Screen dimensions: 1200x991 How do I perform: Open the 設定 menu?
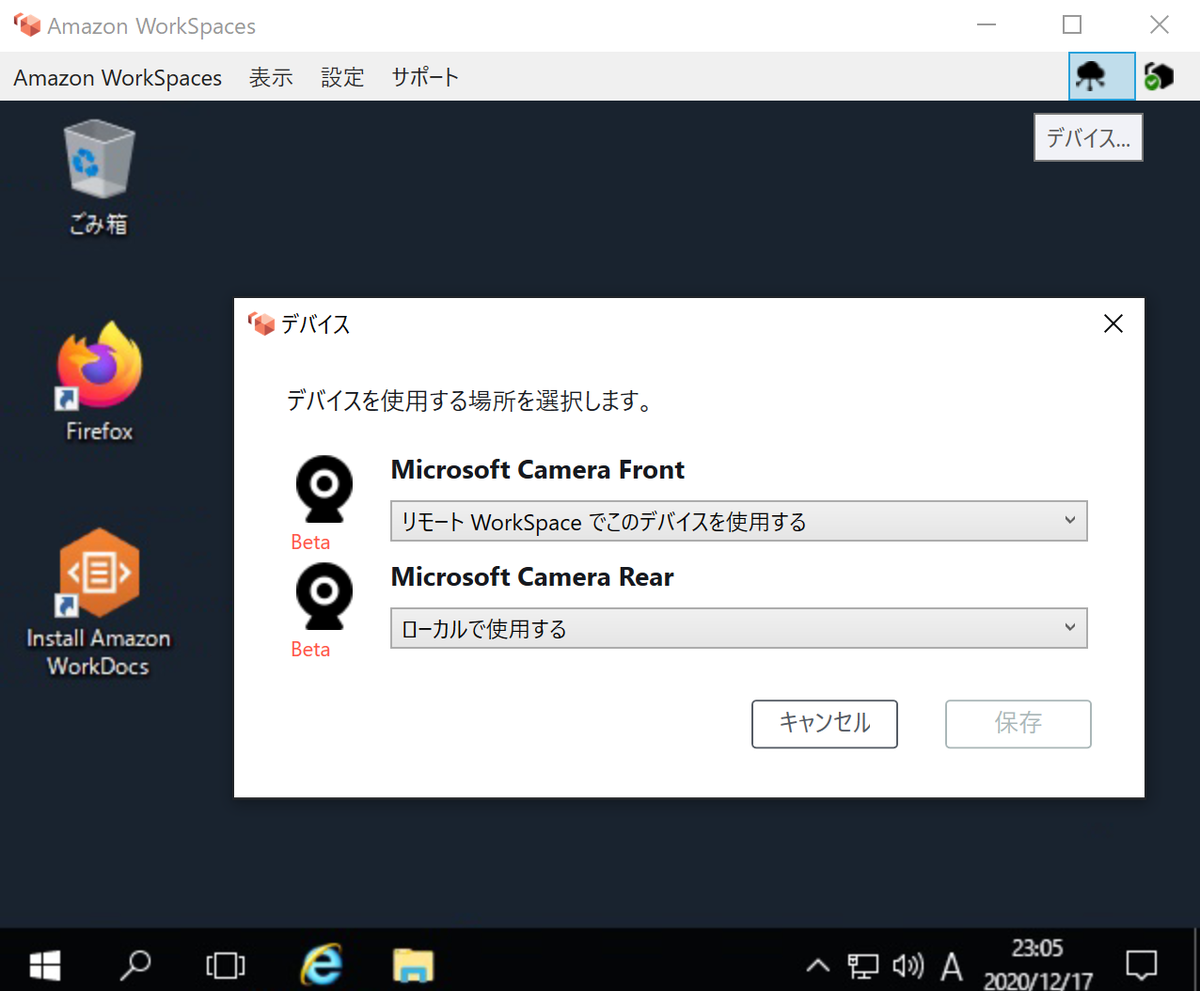tap(342, 77)
